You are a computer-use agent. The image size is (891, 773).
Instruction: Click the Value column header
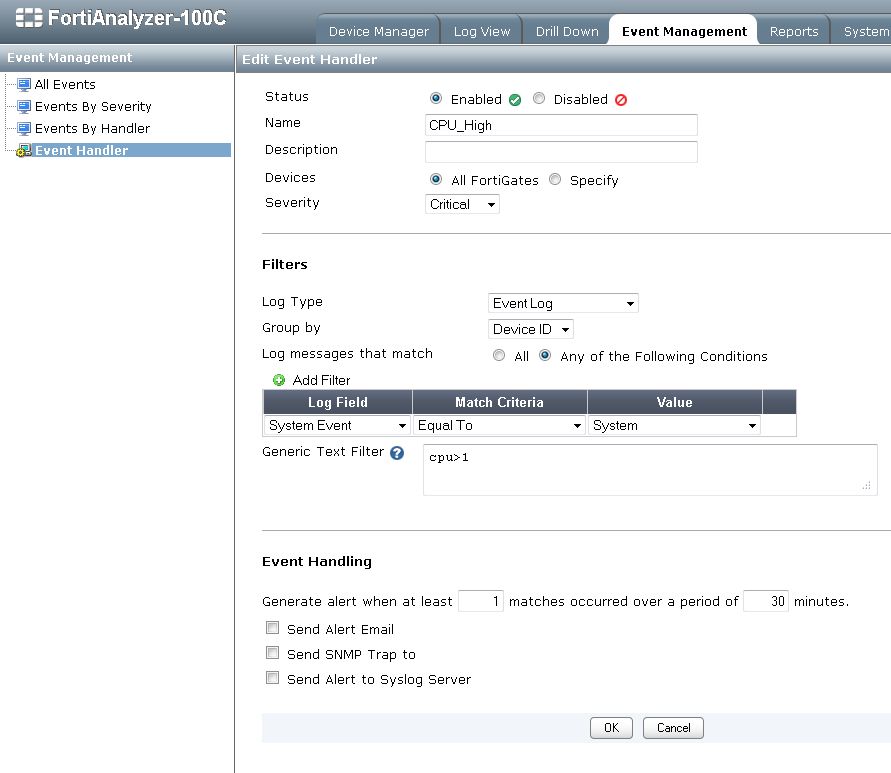click(x=675, y=402)
